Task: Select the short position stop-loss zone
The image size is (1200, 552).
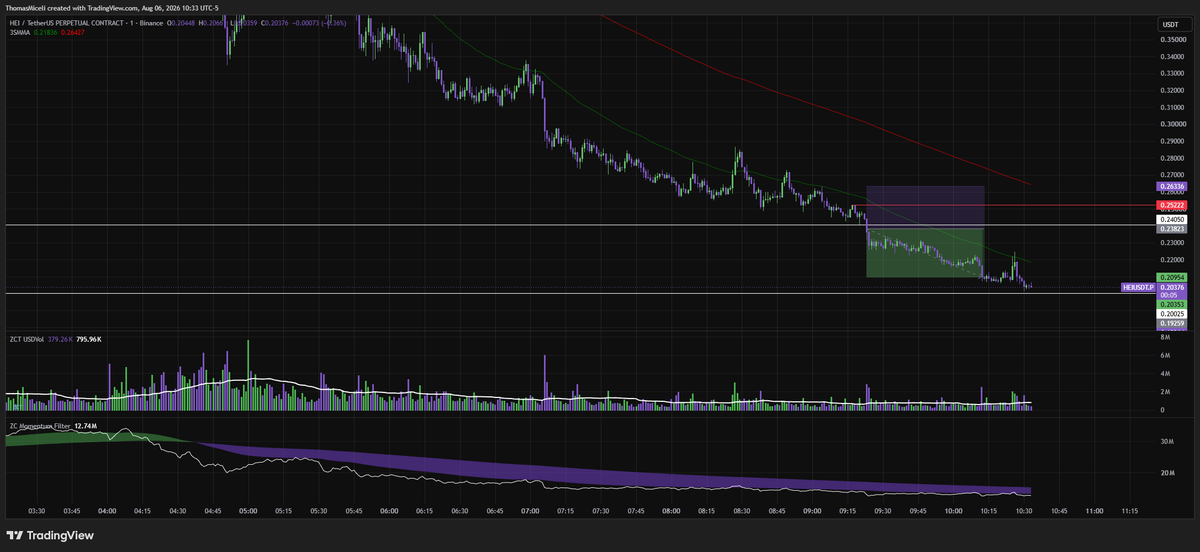Action: (925, 207)
